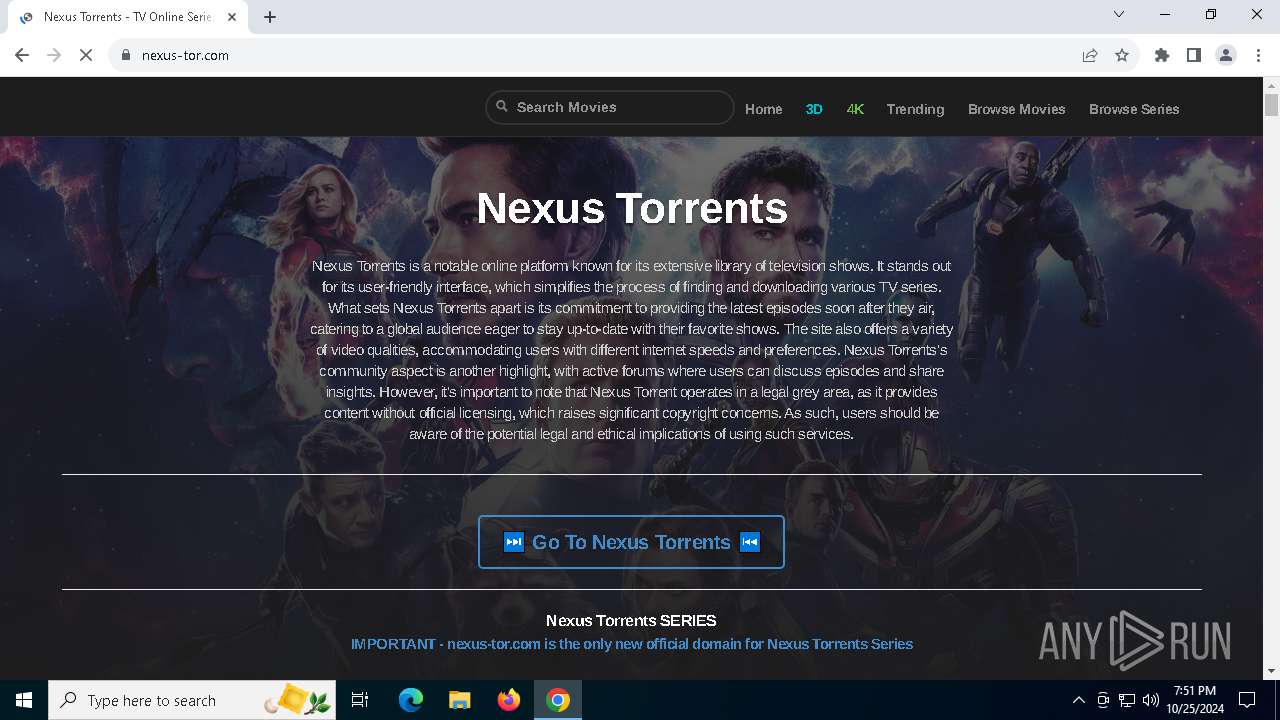Bookmark this tab with the star icon

[x=1122, y=55]
